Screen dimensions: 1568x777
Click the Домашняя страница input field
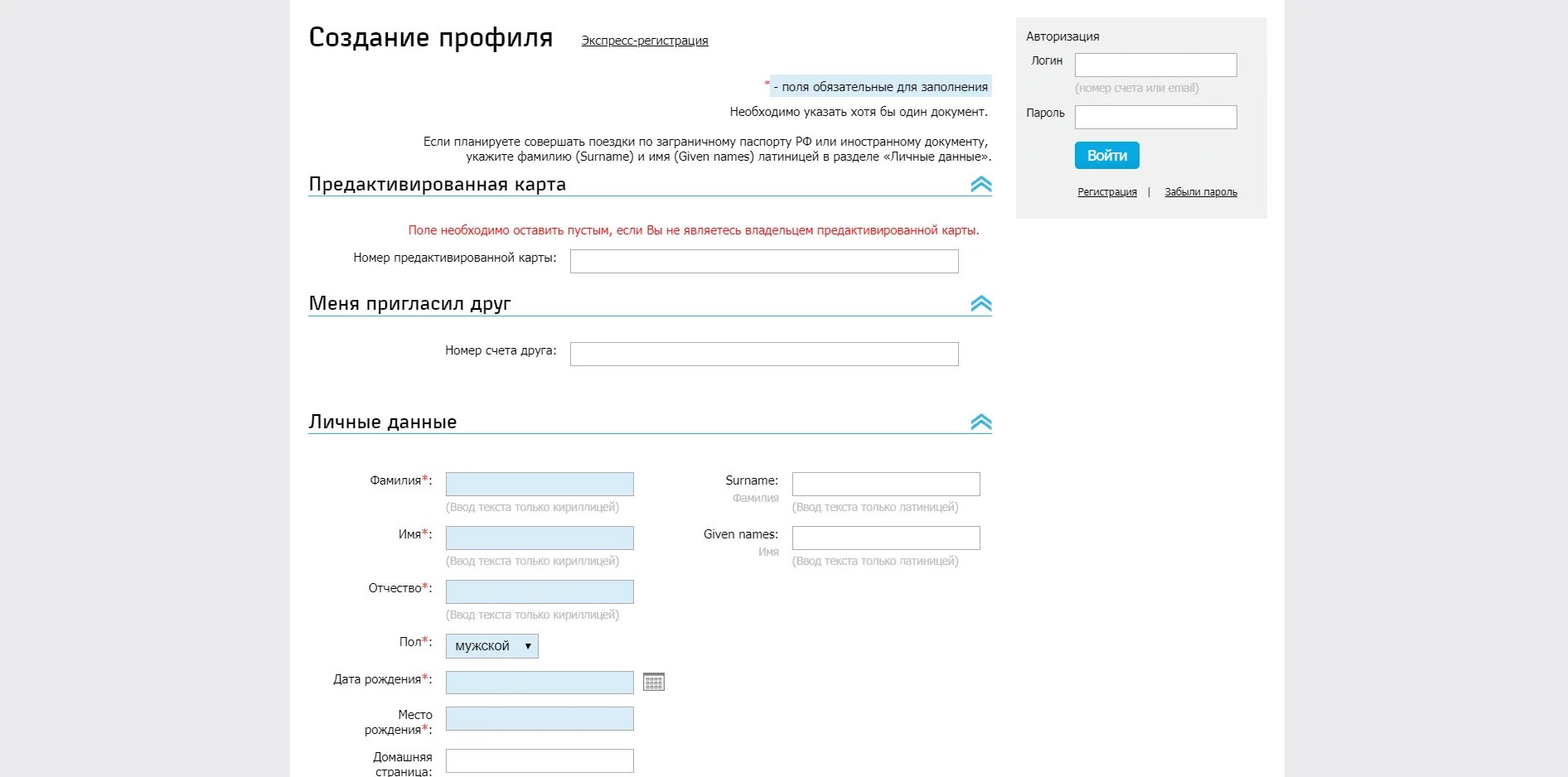coord(540,760)
